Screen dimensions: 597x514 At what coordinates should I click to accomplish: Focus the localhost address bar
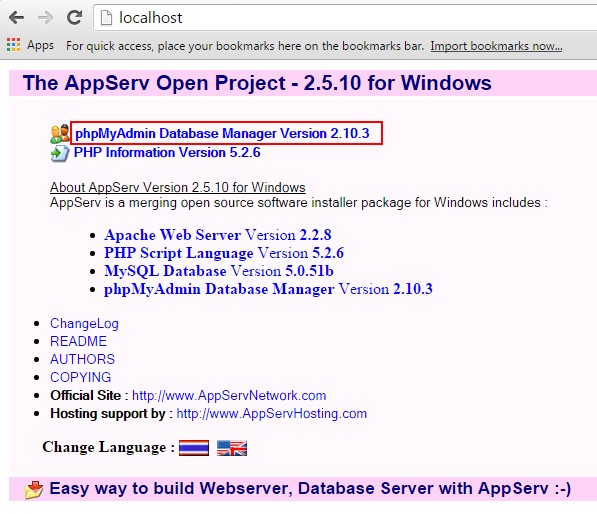pos(345,18)
